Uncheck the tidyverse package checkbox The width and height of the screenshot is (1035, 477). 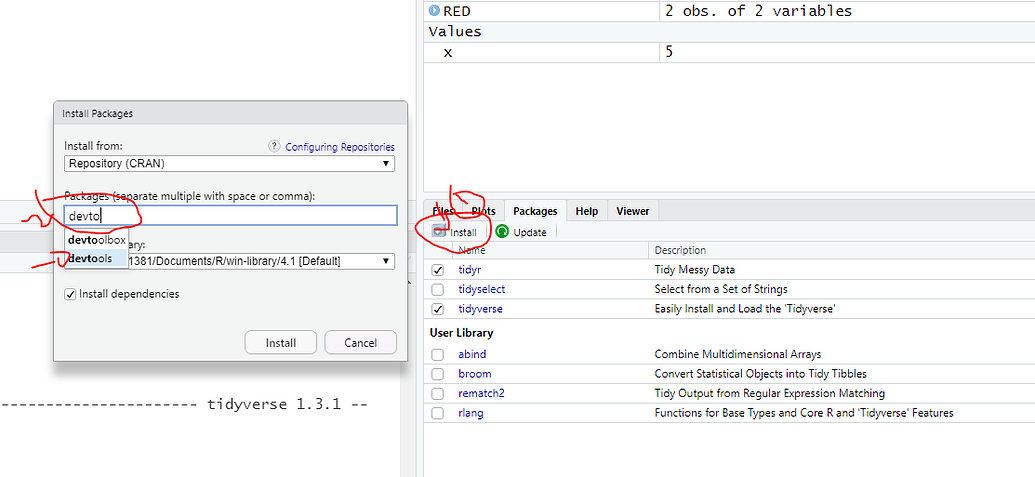[438, 309]
